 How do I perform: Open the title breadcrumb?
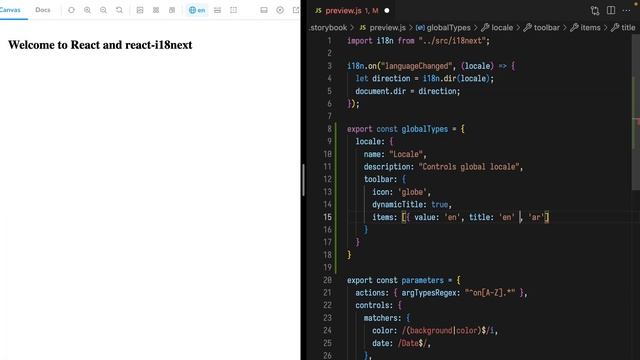click(x=628, y=28)
